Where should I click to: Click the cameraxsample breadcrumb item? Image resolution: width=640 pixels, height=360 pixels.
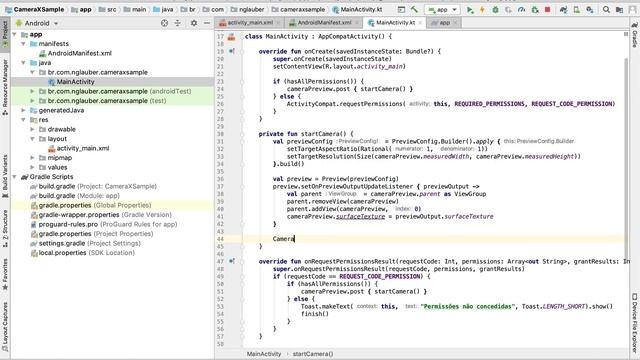coord(299,9)
